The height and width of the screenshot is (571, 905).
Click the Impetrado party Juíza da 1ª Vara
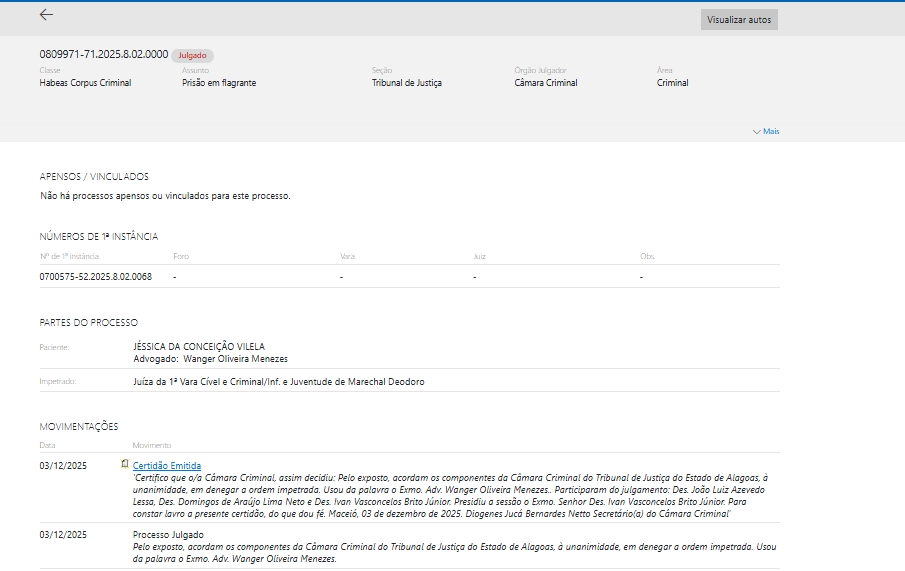click(x=278, y=382)
